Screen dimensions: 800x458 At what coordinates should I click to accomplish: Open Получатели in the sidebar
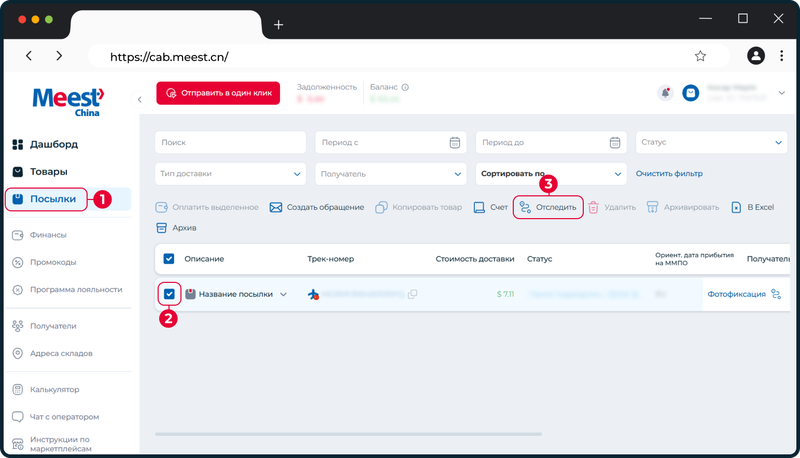click(x=44, y=326)
